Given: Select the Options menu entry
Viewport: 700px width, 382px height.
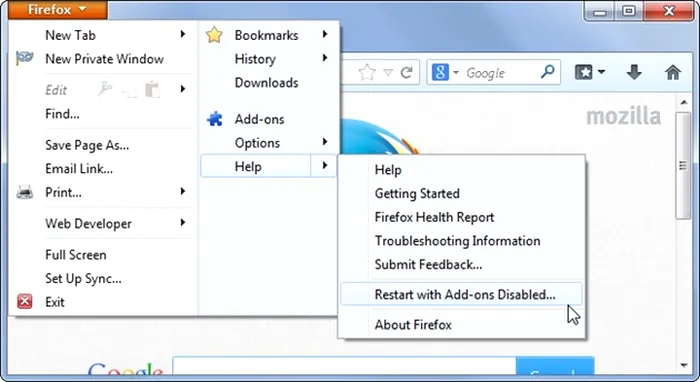Looking at the screenshot, I should coord(258,143).
